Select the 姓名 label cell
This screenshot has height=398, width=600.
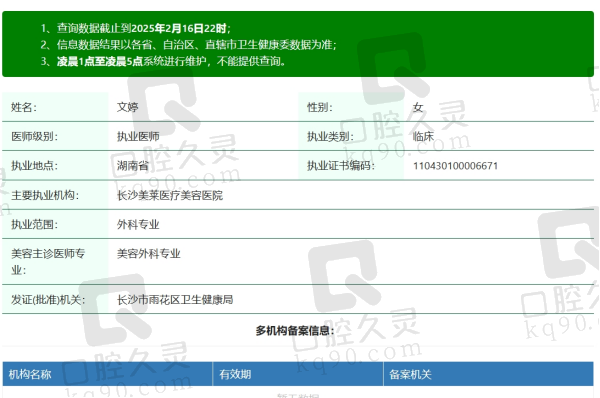pyautogui.click(x=55, y=107)
